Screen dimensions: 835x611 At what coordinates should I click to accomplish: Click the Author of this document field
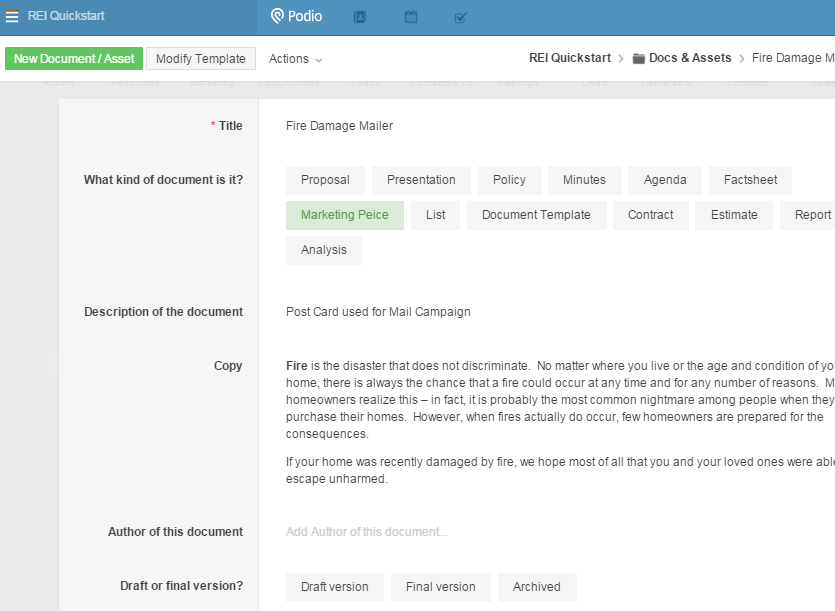(366, 532)
